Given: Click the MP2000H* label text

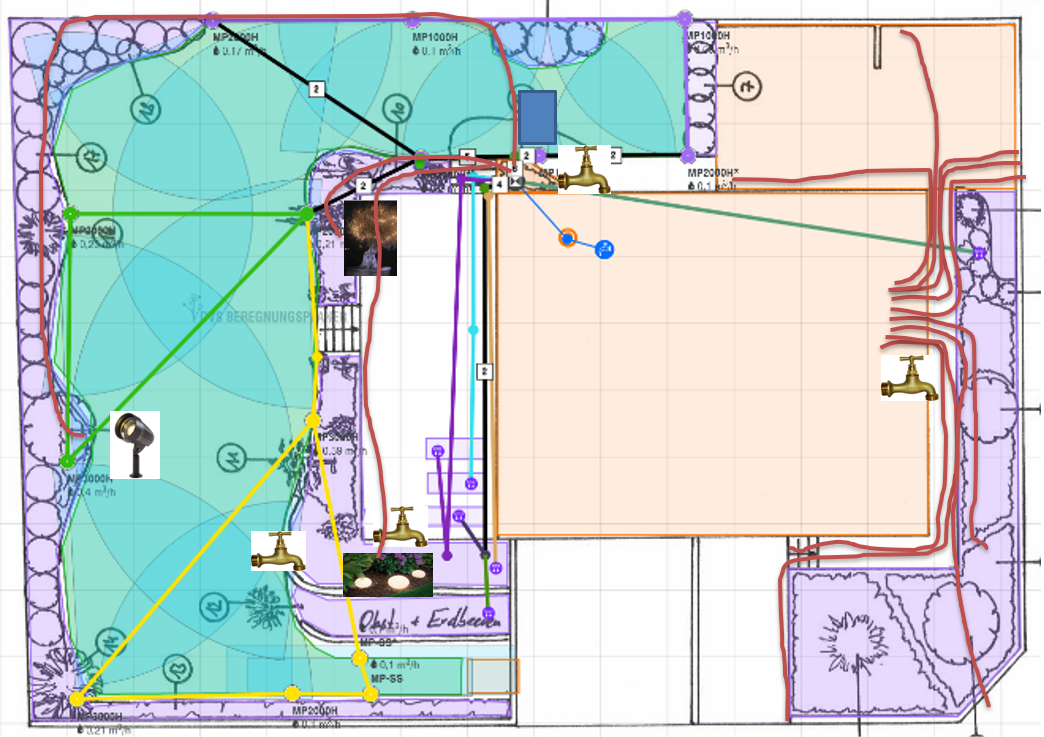Looking at the screenshot, I should (713, 173).
